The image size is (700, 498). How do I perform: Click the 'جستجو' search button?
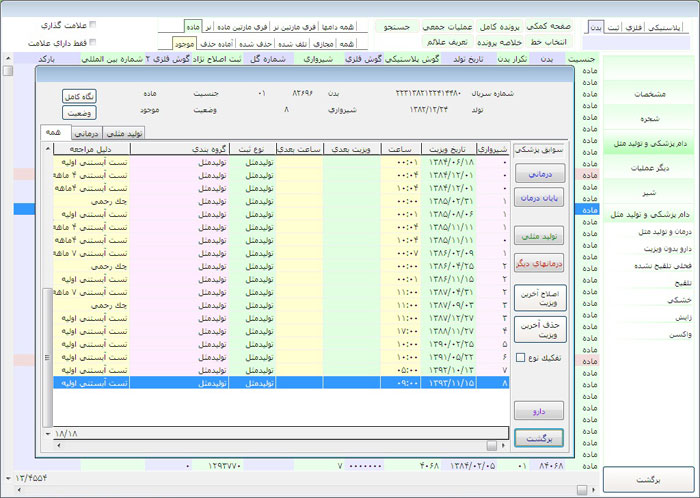(x=396, y=27)
